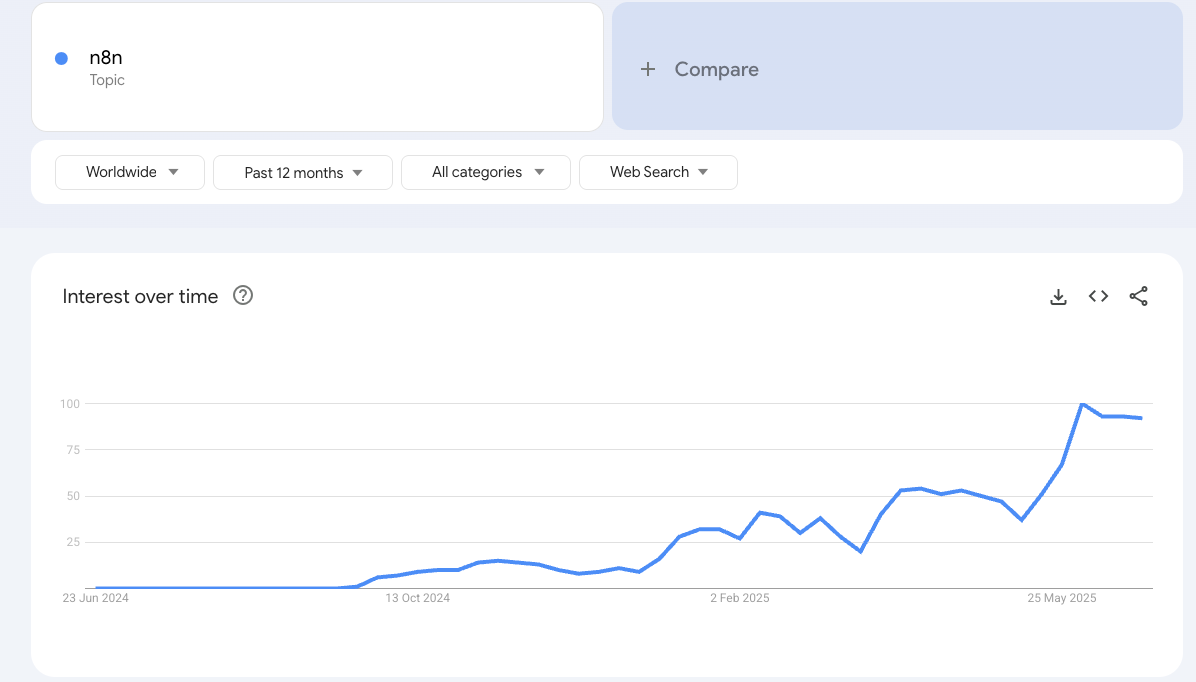Click the Topic label under n8n
Screen dimensions: 1196x682
coord(107,80)
